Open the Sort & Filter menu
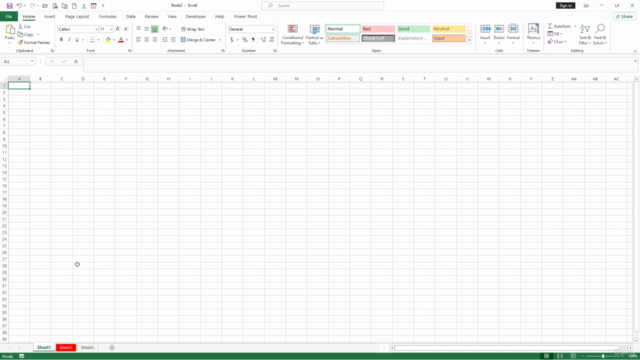Image resolution: width=640 pixels, height=360 pixels. pyautogui.click(x=585, y=35)
